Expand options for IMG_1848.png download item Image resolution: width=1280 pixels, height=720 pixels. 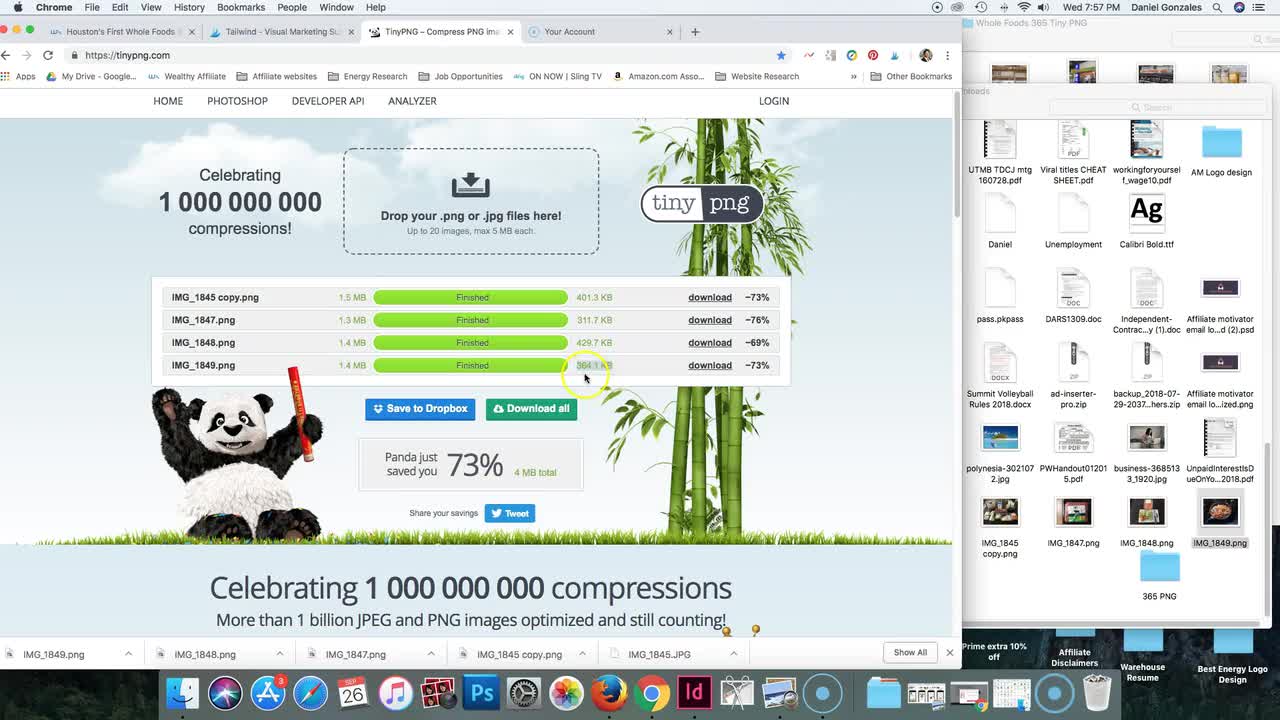click(x=279, y=654)
